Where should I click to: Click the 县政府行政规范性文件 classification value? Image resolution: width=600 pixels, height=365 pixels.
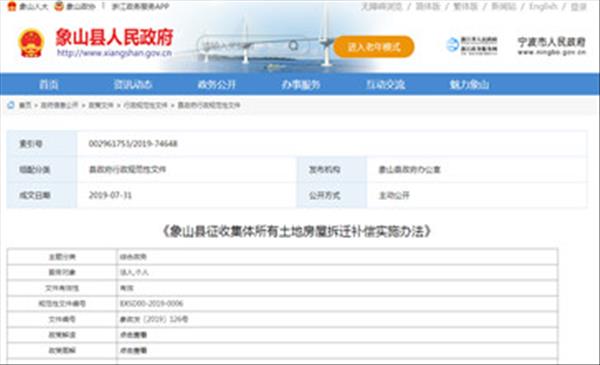(127, 169)
